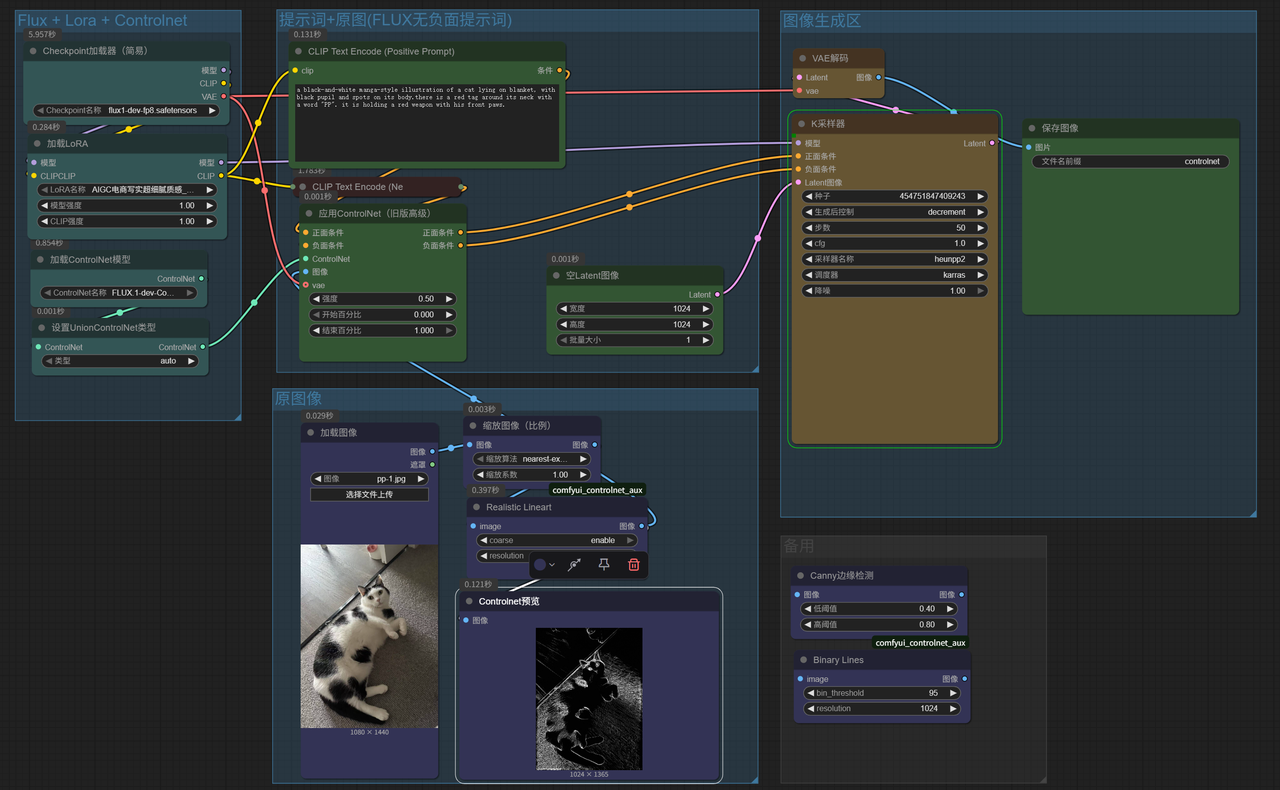Click the 选择文件上传 upload button
This screenshot has height=790, width=1280.
[368, 492]
